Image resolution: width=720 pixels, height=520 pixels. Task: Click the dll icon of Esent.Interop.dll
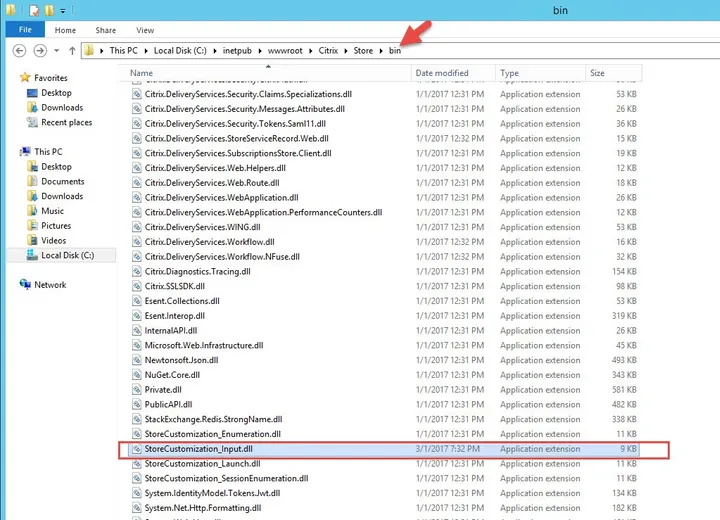click(x=136, y=316)
